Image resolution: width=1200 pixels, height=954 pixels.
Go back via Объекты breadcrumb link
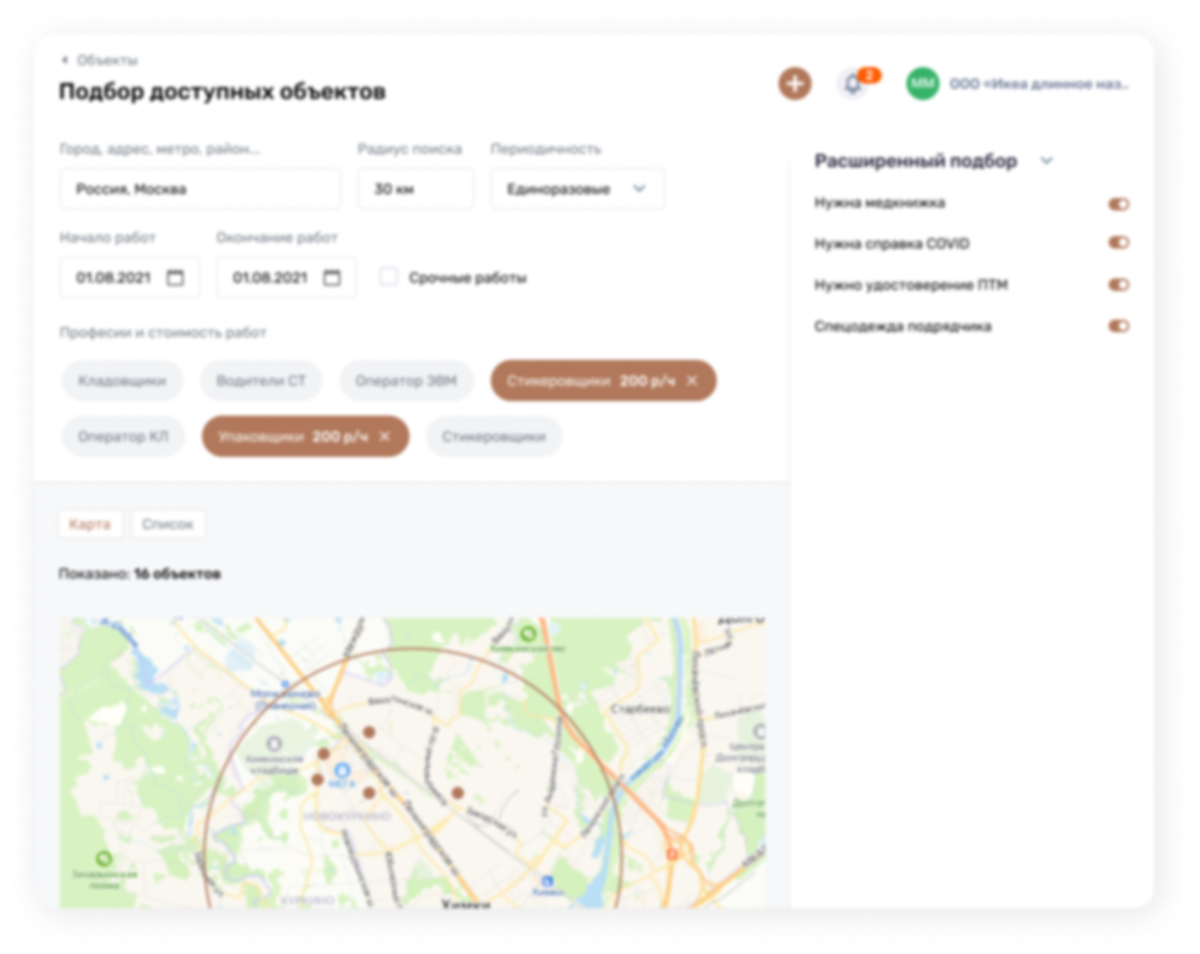point(107,60)
